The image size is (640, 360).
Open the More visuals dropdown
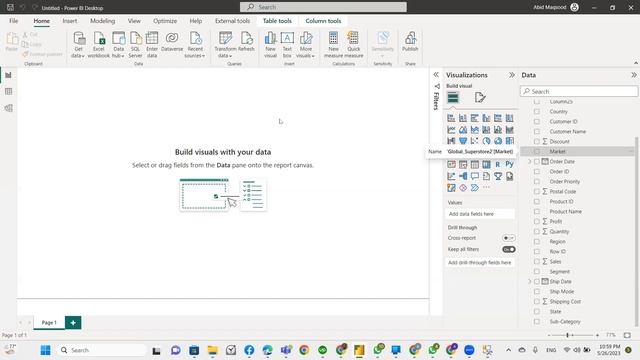pos(306,45)
